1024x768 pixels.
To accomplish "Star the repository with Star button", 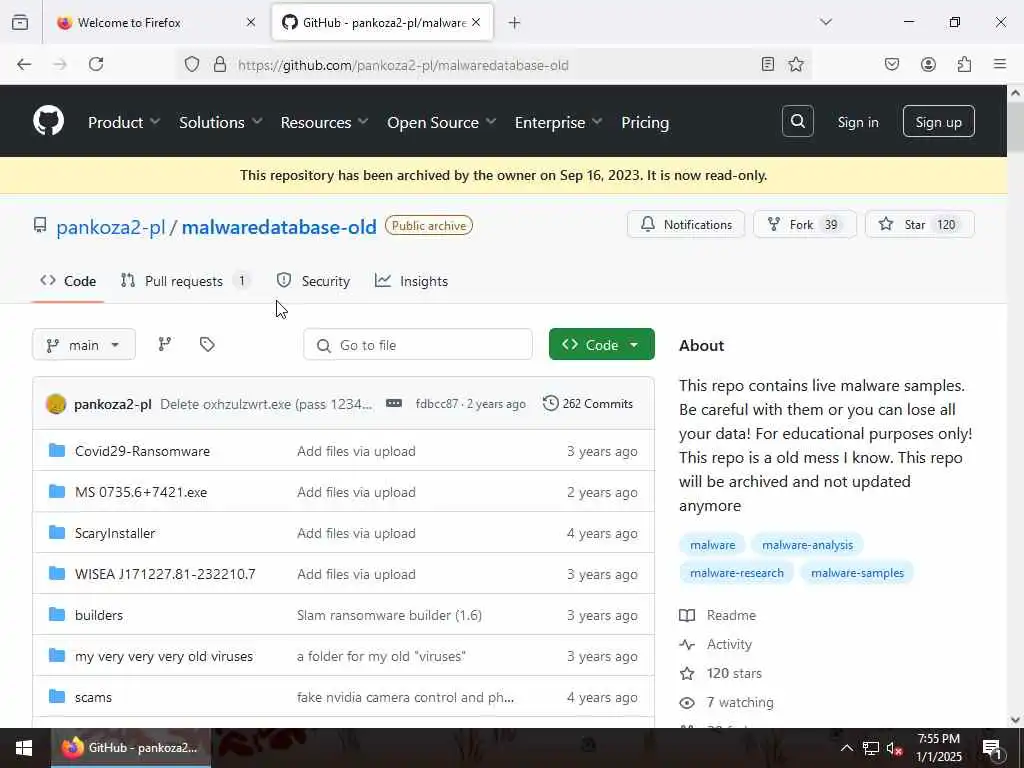I will (x=920, y=224).
